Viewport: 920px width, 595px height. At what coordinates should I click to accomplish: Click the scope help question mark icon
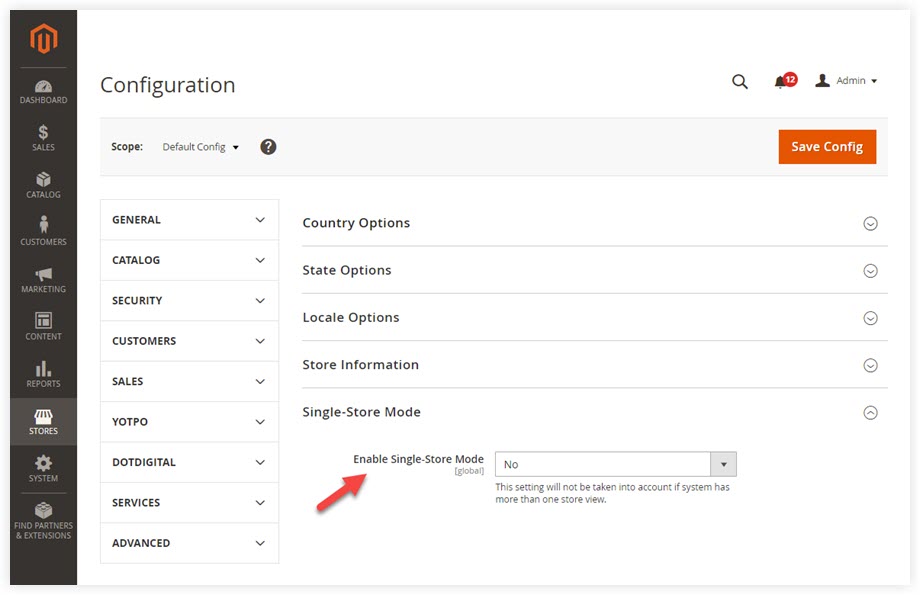point(268,147)
